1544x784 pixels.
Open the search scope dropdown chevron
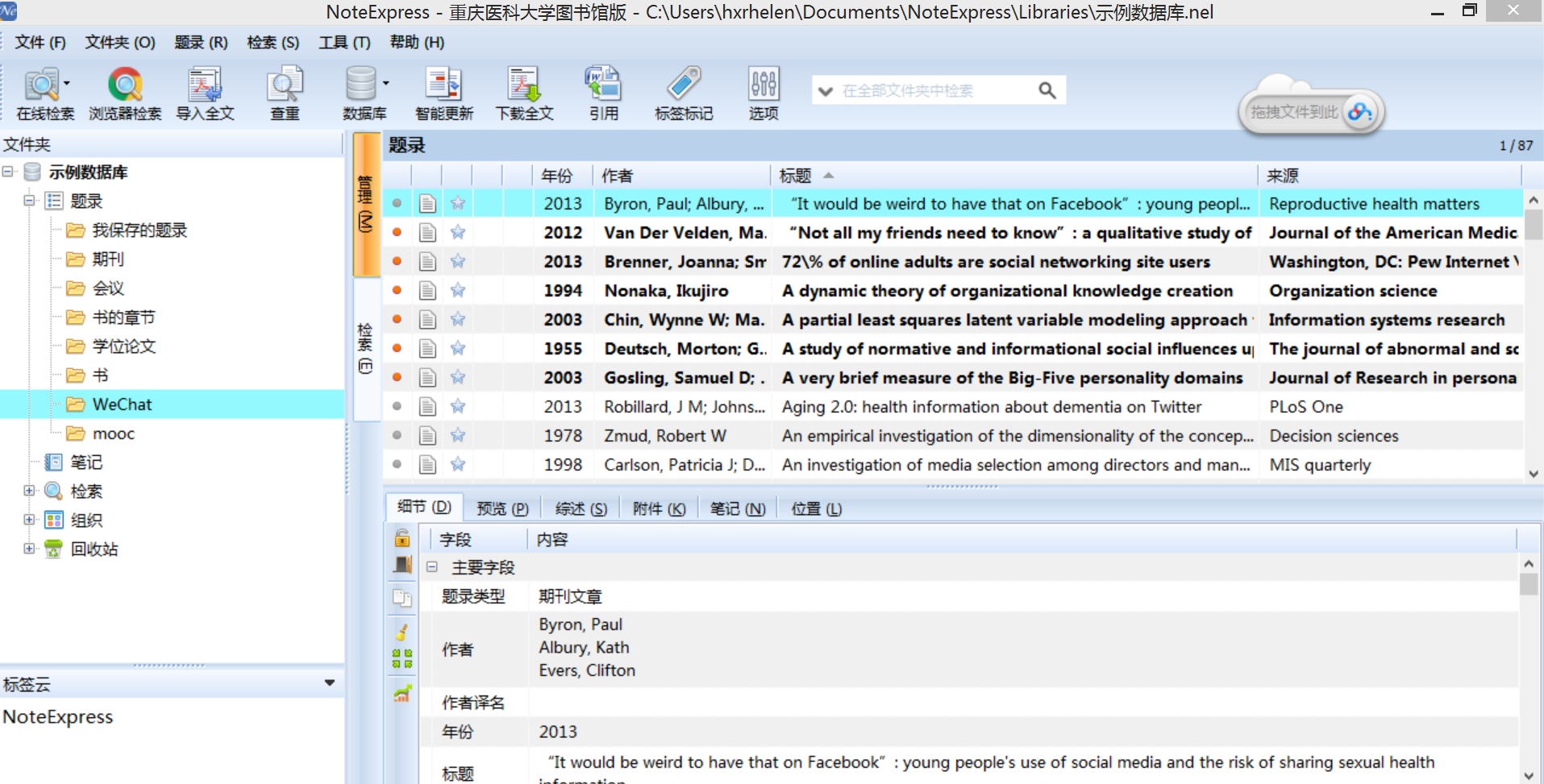[x=825, y=91]
